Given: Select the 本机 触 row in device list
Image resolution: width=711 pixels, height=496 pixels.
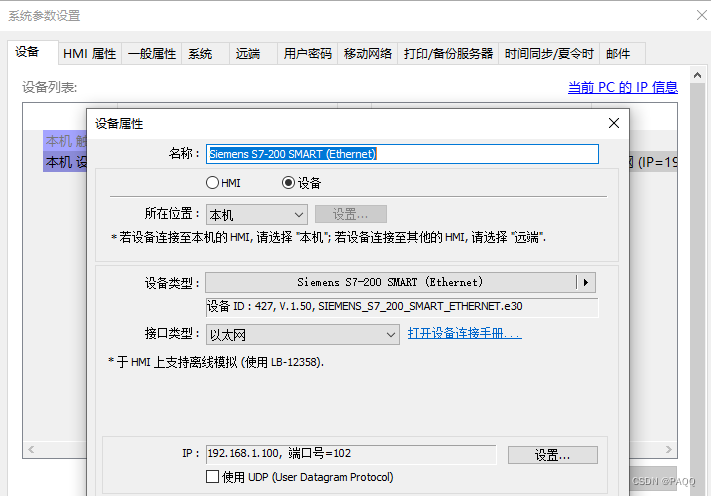Looking at the screenshot, I should point(65,141).
